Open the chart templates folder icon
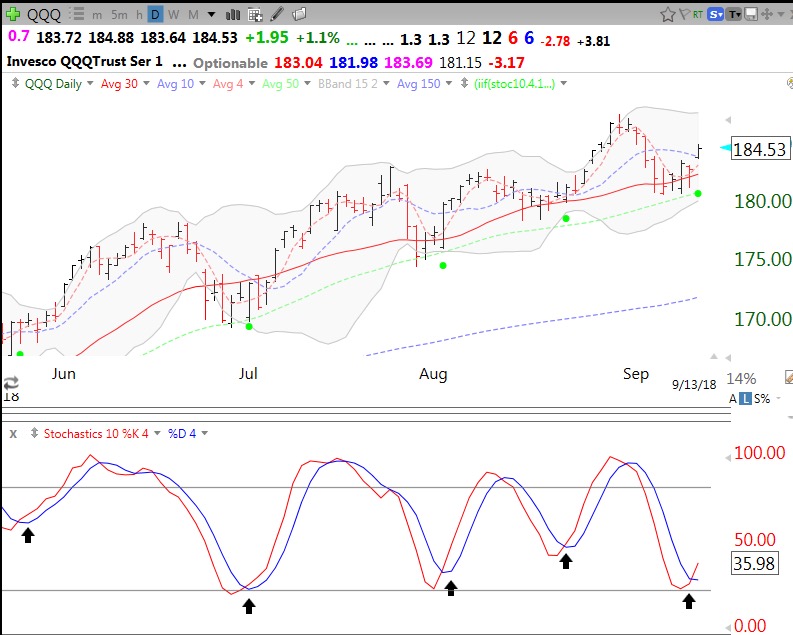Image resolution: width=793 pixels, height=635 pixels. pyautogui.click(x=299, y=14)
